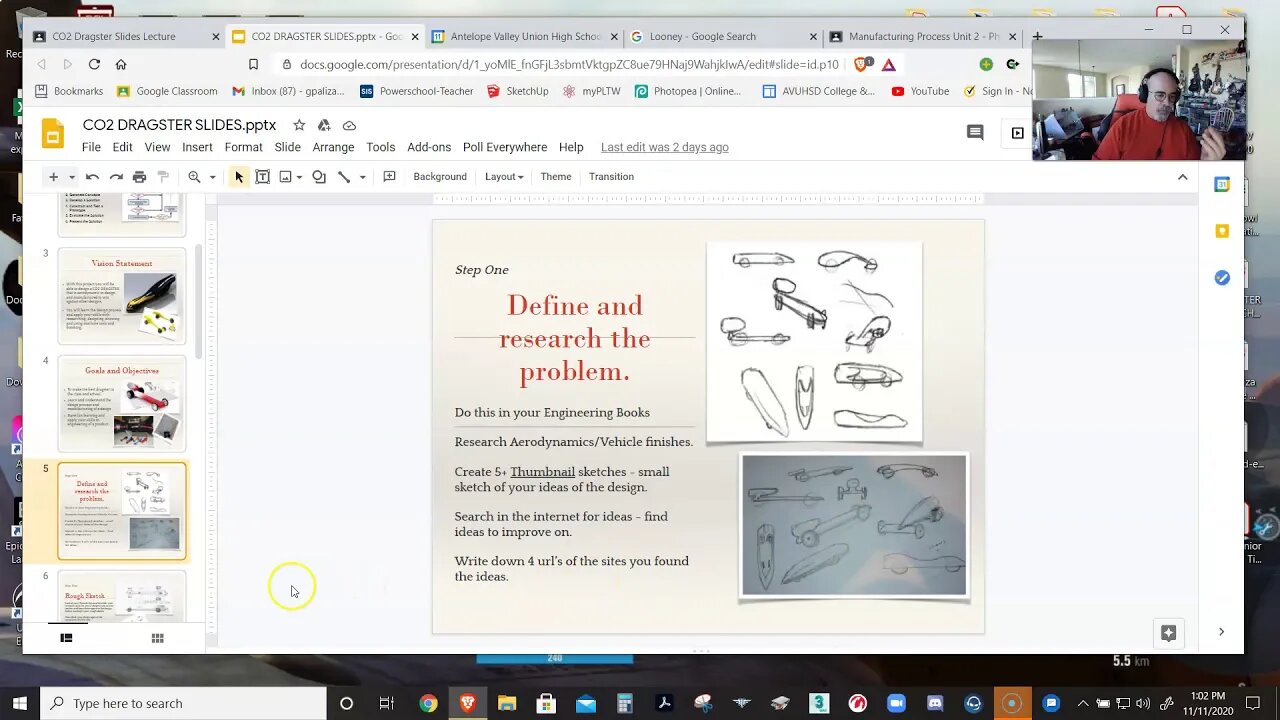The width and height of the screenshot is (1280, 720).
Task: Open Google Calendar side panel icon
Action: [x=1222, y=184]
